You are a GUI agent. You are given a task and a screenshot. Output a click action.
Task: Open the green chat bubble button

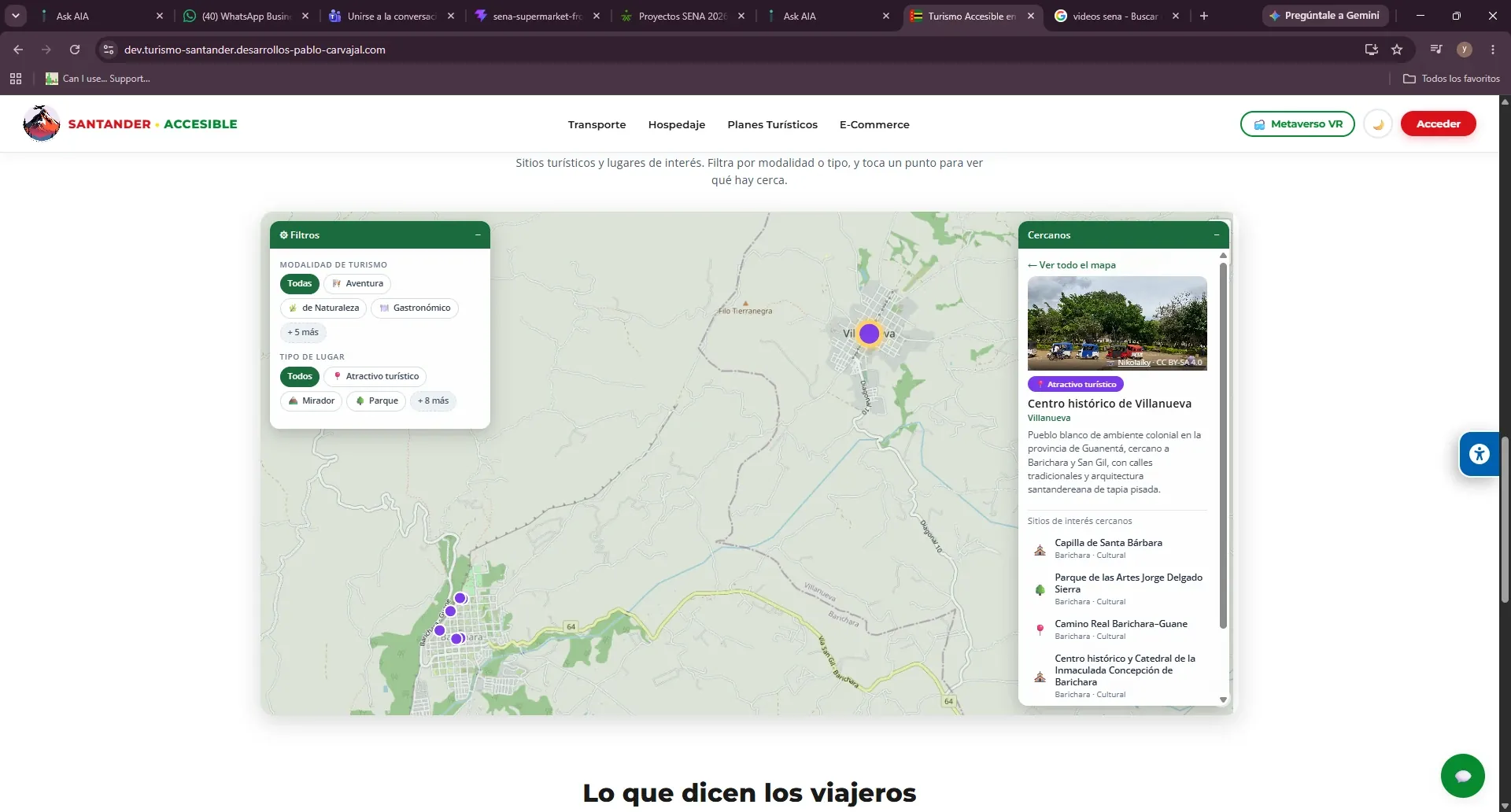pos(1462,776)
